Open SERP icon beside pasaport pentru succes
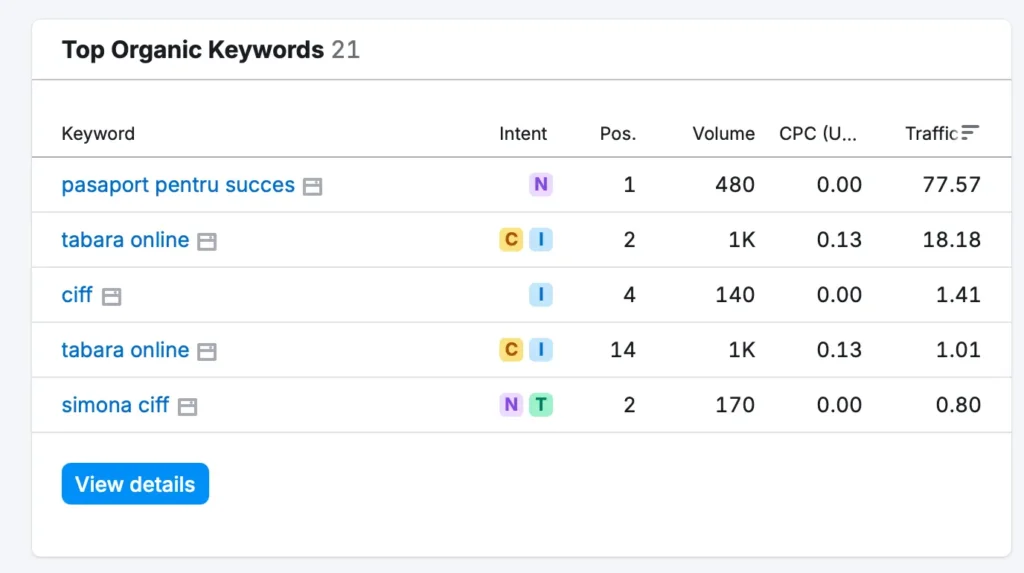Image resolution: width=1024 pixels, height=573 pixels. pos(313,186)
